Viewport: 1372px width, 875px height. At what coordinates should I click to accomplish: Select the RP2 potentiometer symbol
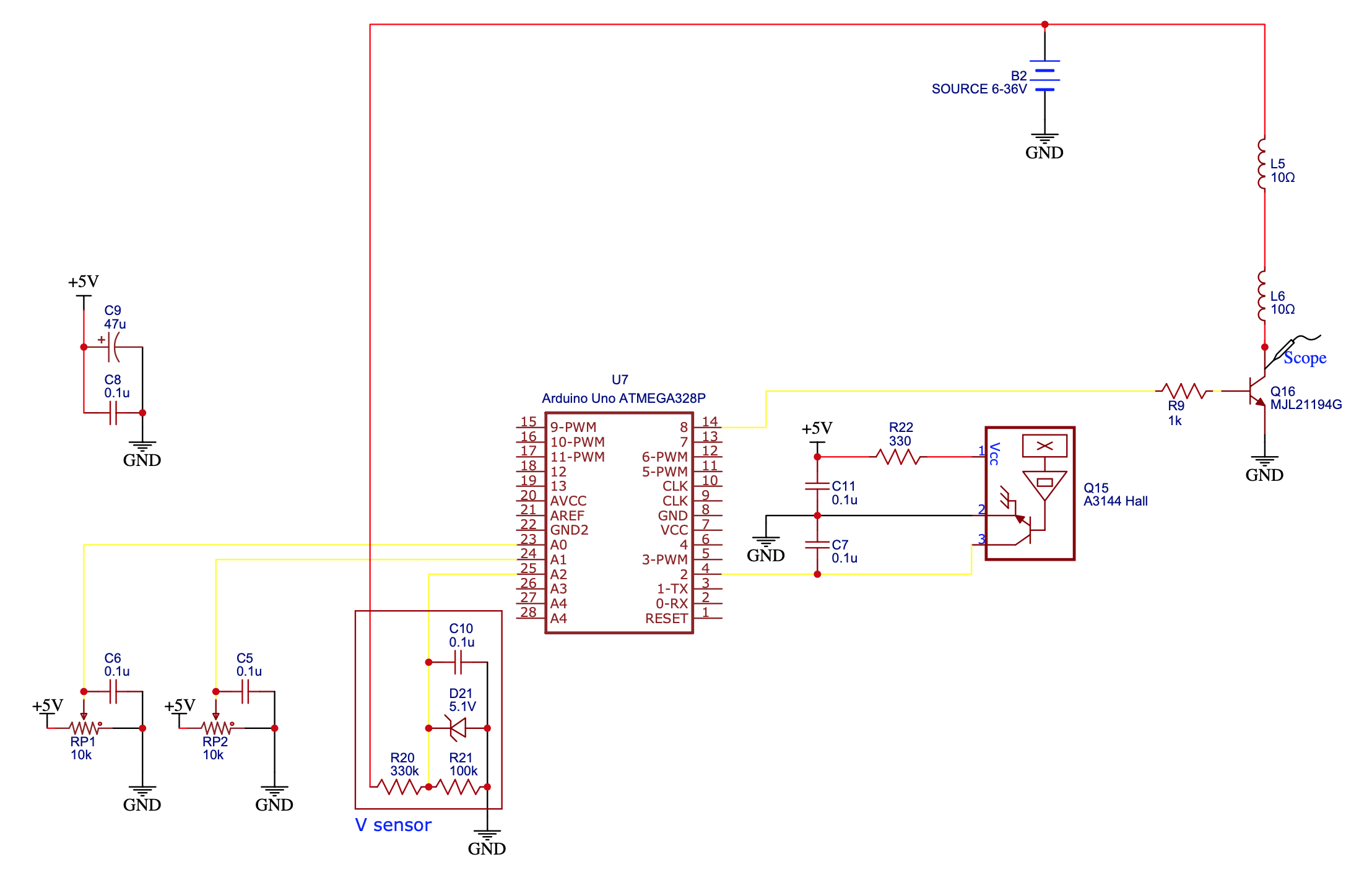click(217, 728)
